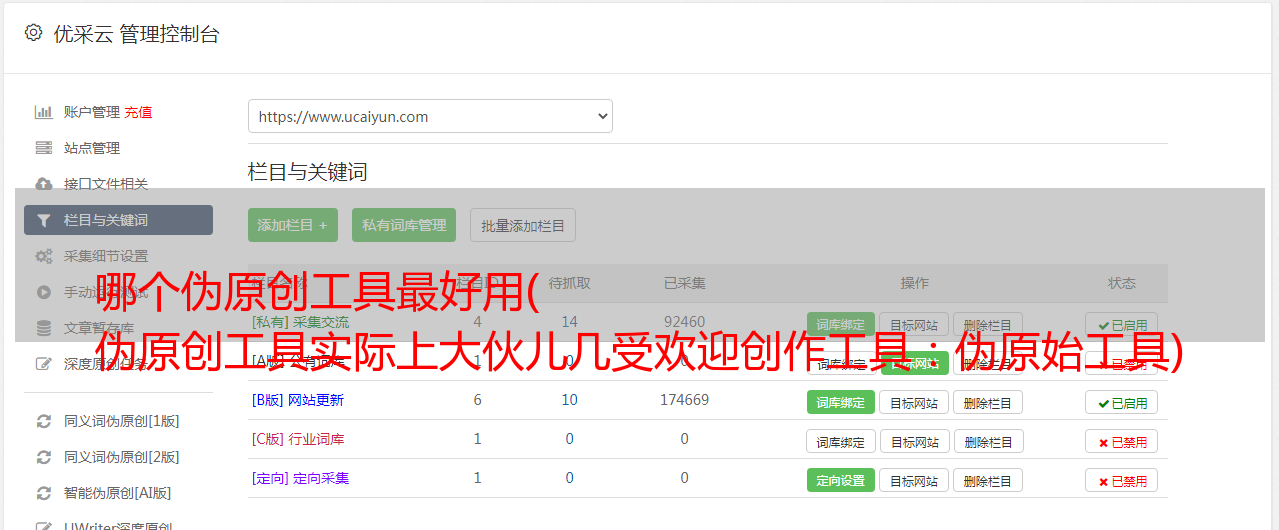Open the [B版] 网站更新 column link
Image resolution: width=1279 pixels, height=530 pixels.
[x=298, y=400]
